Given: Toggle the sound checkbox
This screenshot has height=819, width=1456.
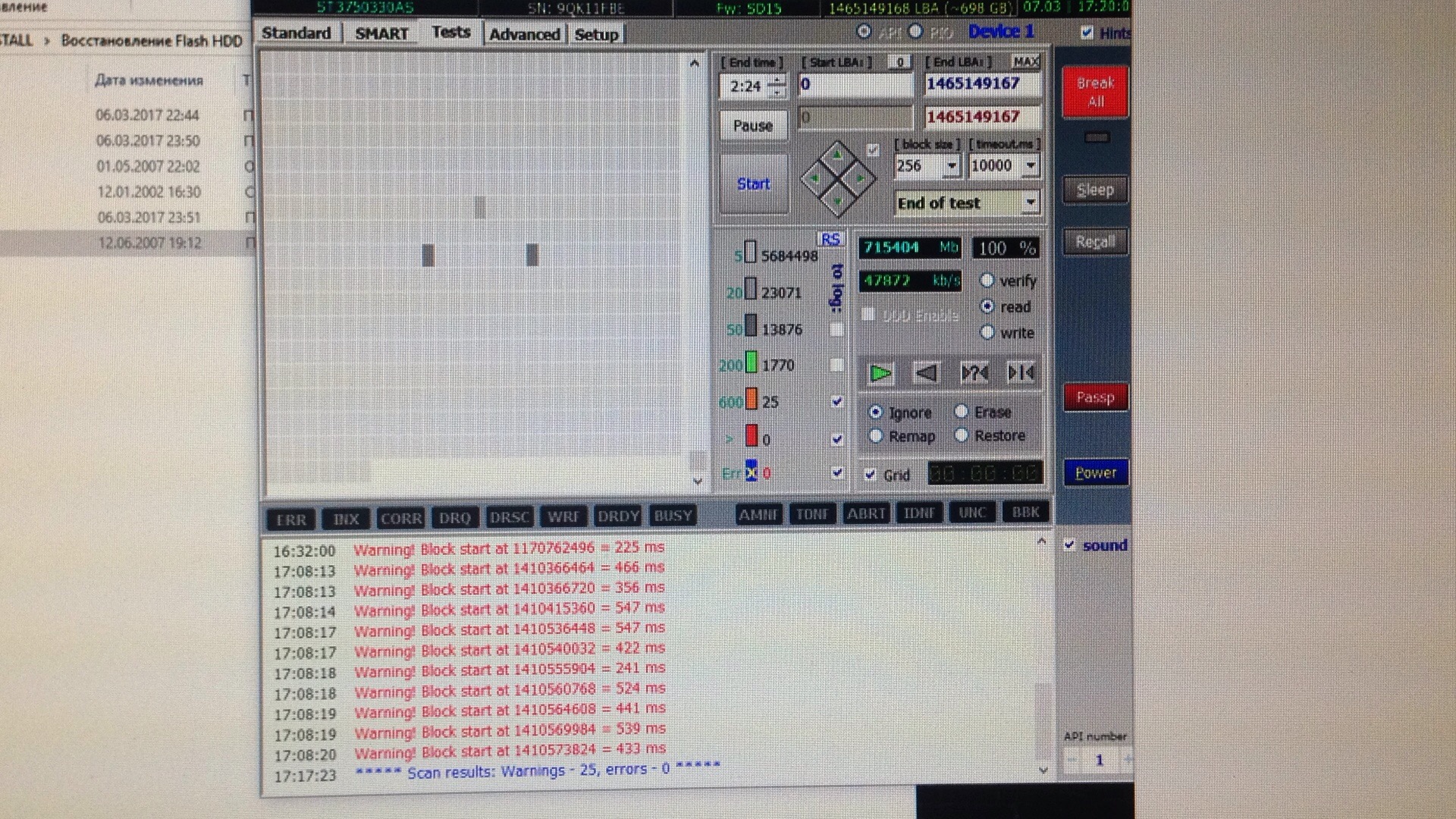Looking at the screenshot, I should point(1069,545).
